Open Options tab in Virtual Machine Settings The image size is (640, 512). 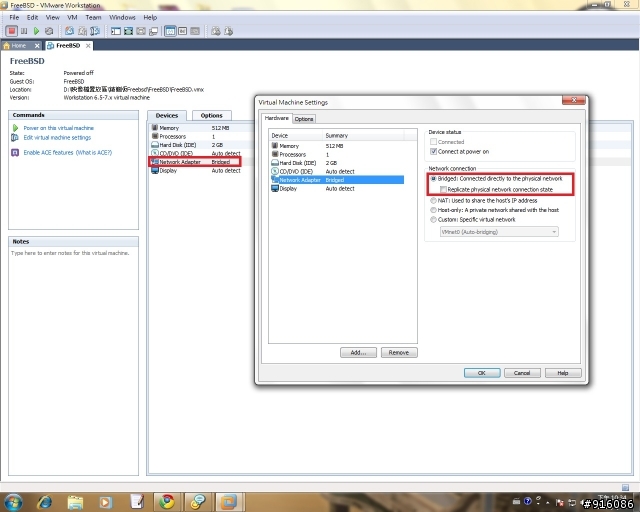coord(304,119)
